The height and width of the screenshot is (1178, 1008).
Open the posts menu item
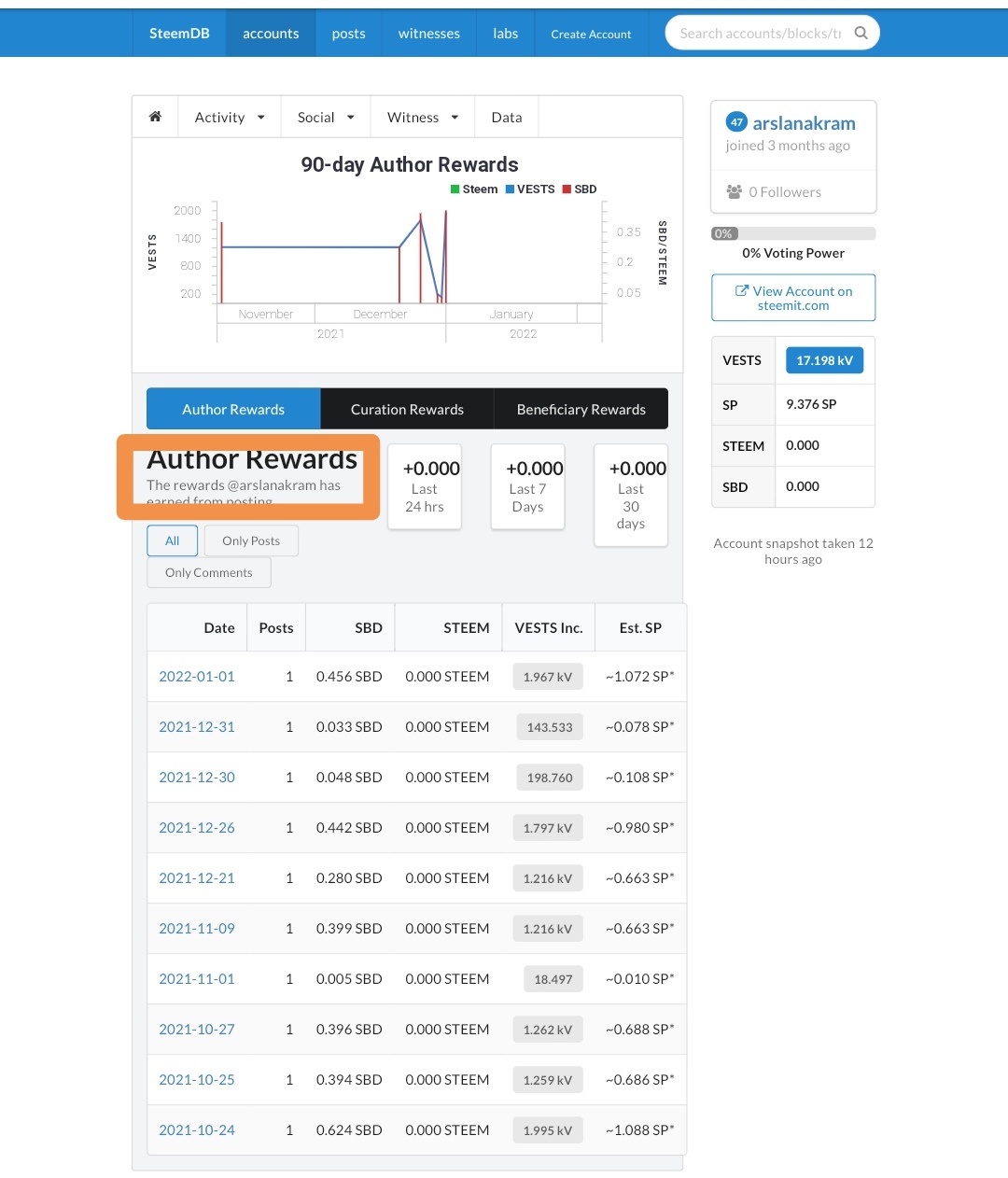(x=349, y=34)
